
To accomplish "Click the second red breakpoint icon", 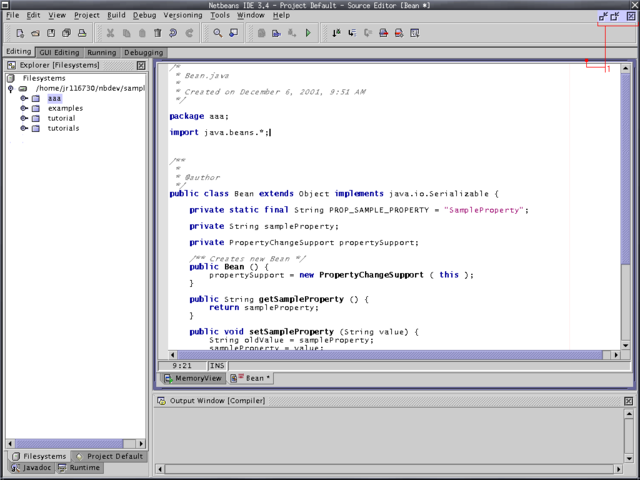I will (399, 33).
